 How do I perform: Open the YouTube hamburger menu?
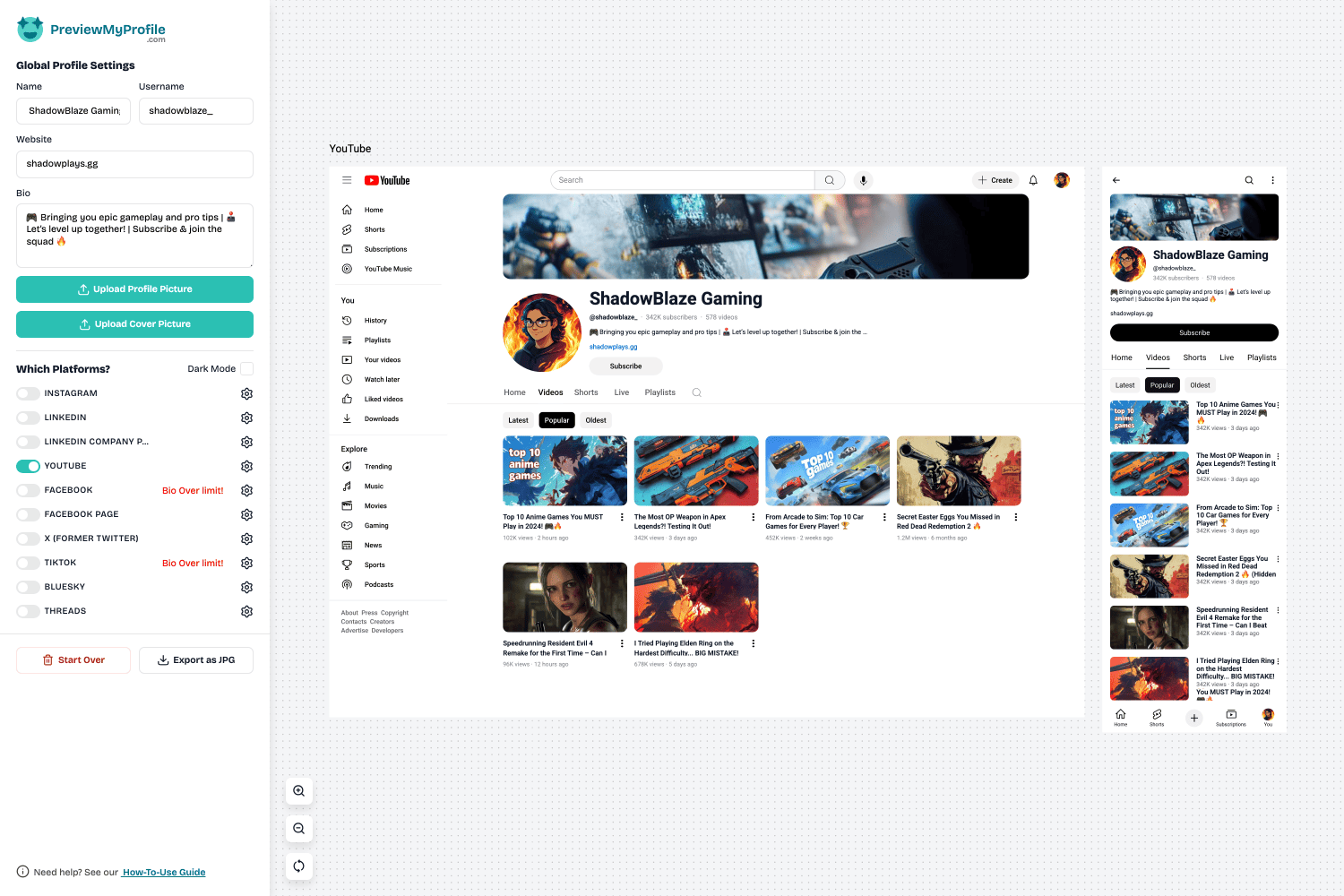pos(347,180)
